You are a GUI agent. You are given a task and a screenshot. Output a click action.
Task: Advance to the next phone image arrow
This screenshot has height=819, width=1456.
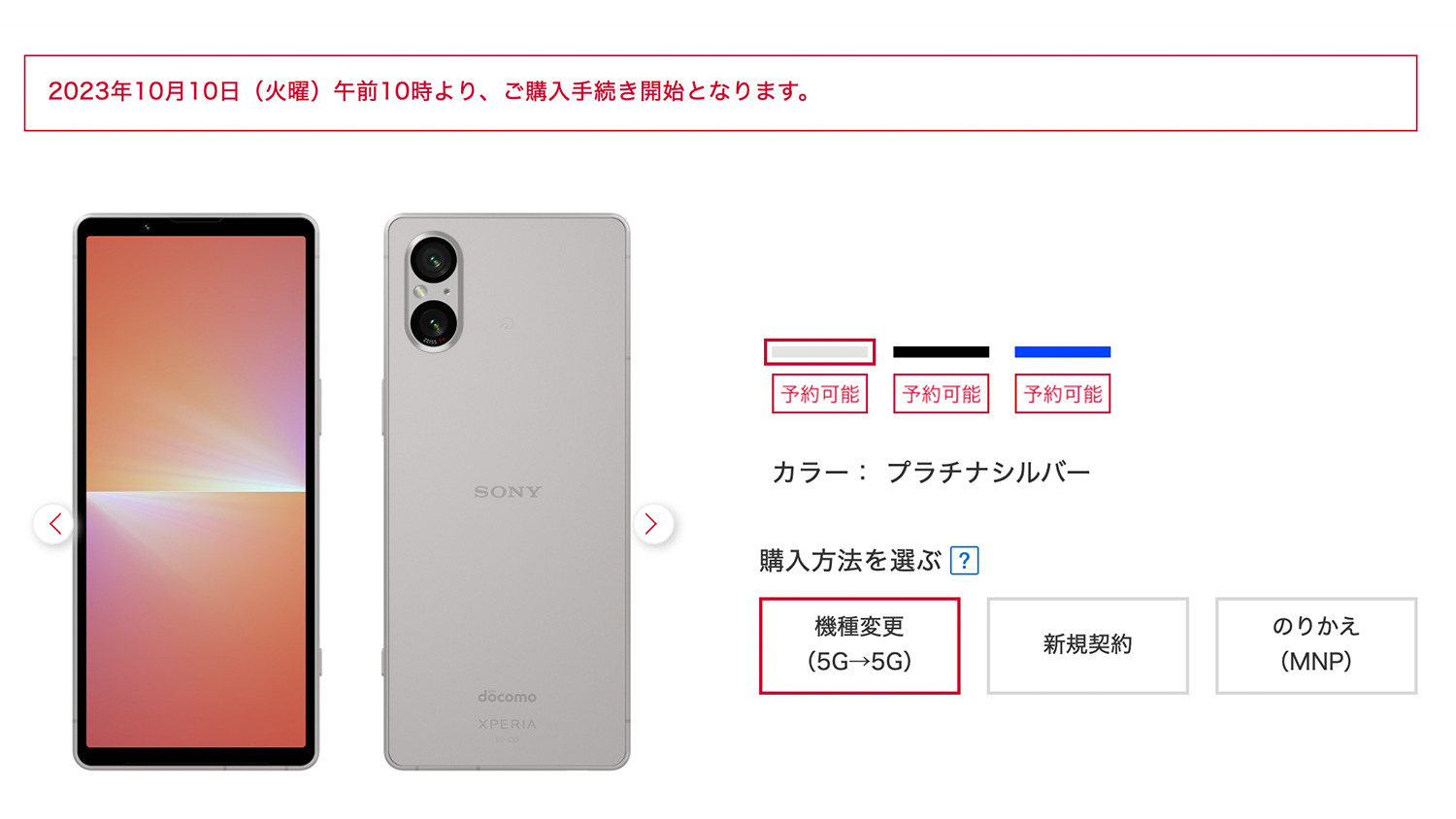(652, 524)
